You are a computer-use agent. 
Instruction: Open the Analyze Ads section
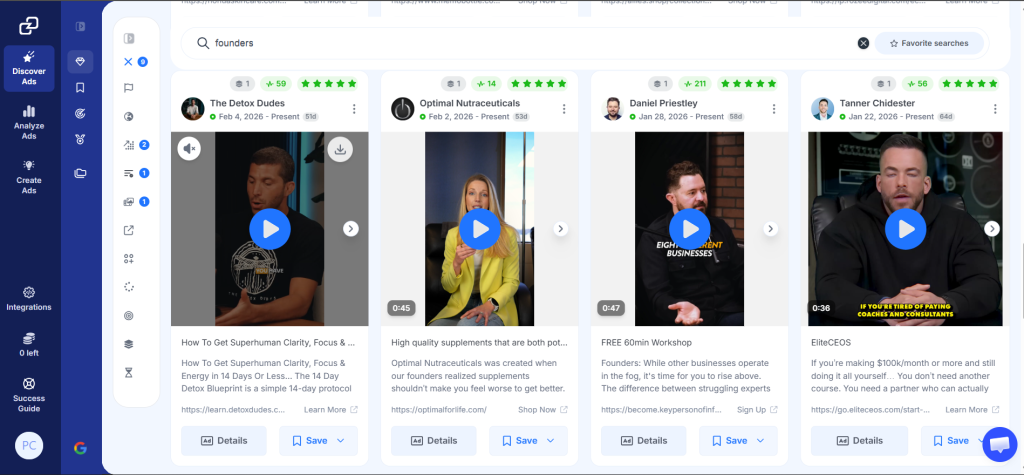pyautogui.click(x=29, y=123)
